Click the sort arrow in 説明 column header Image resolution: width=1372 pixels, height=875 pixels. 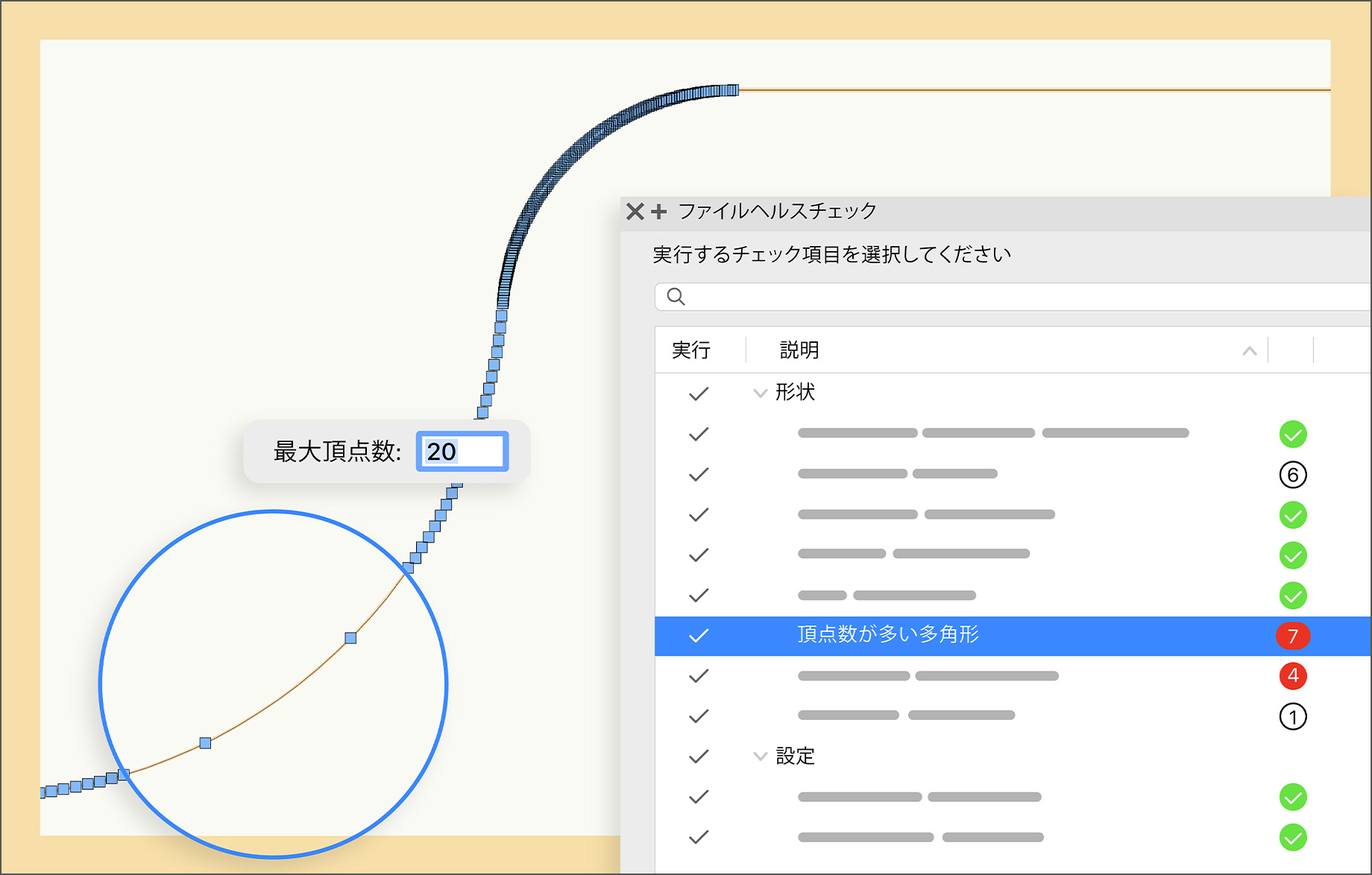[x=1250, y=351]
